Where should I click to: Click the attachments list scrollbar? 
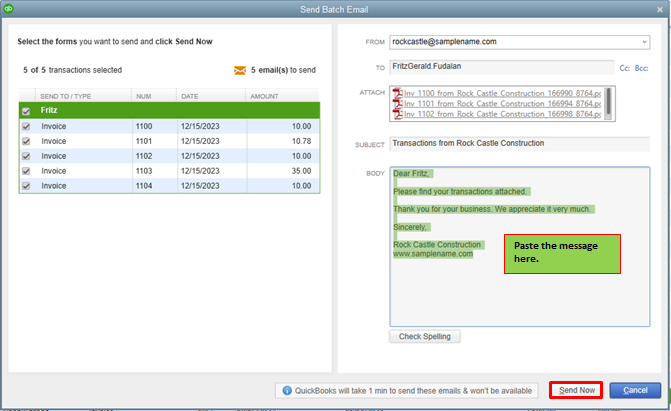[x=609, y=104]
